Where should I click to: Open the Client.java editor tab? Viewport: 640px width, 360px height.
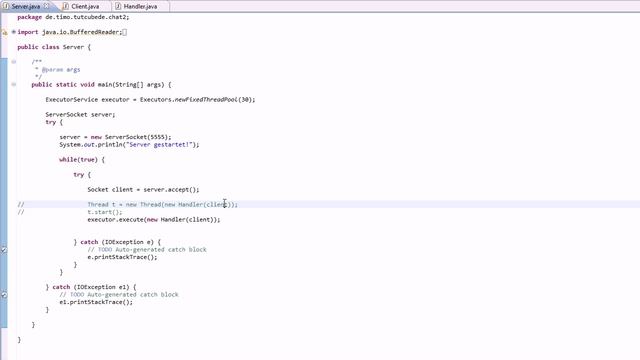(85, 6)
